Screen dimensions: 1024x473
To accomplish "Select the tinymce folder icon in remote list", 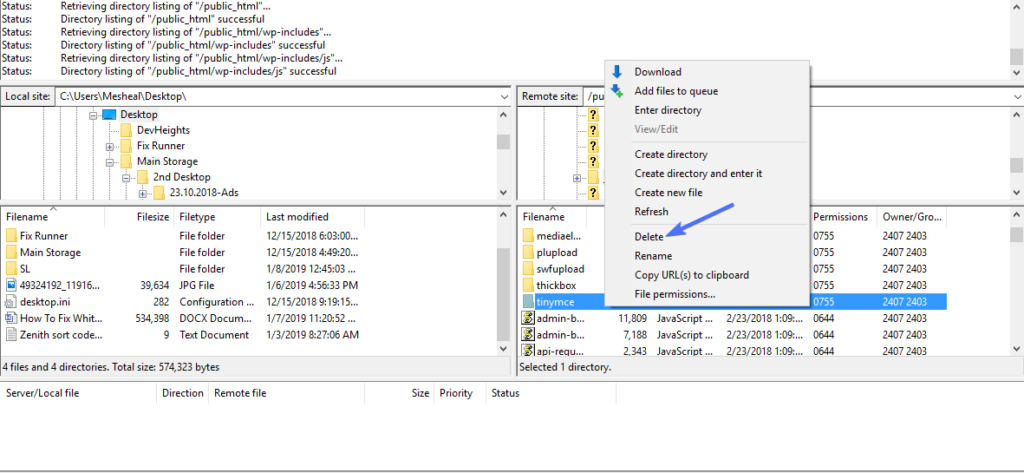I will (x=528, y=301).
